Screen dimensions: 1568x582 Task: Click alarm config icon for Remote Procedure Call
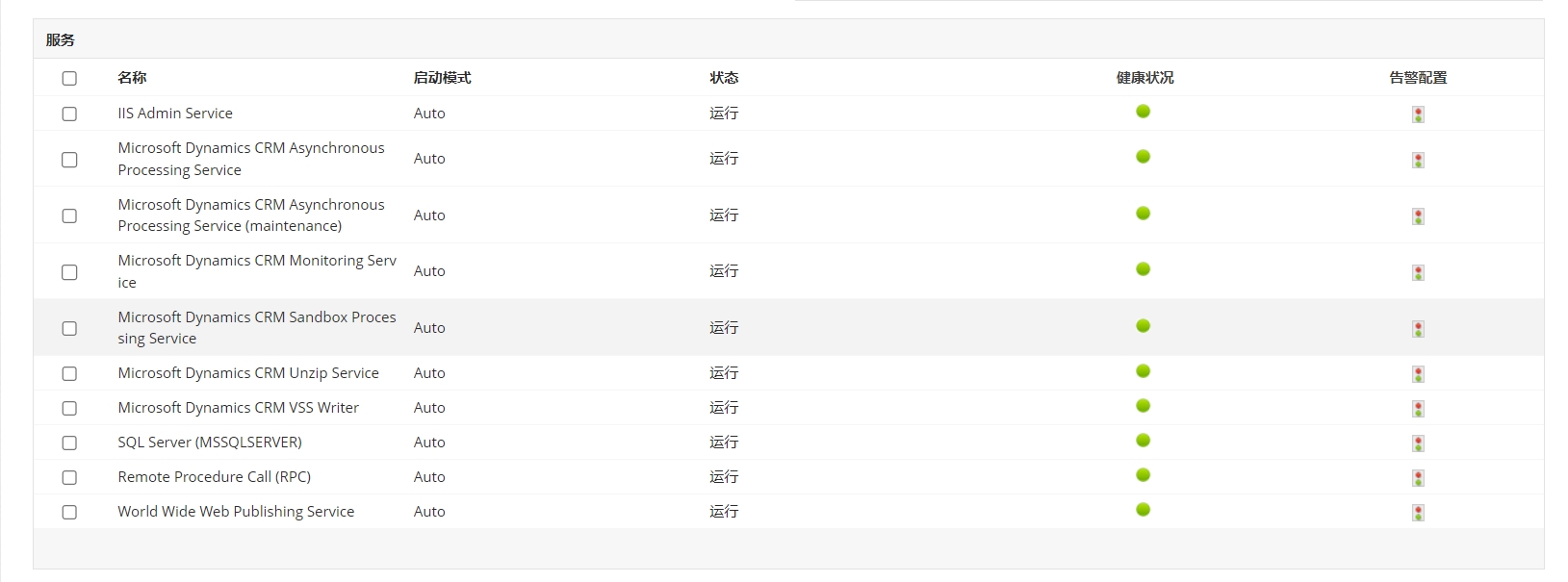pyautogui.click(x=1418, y=478)
